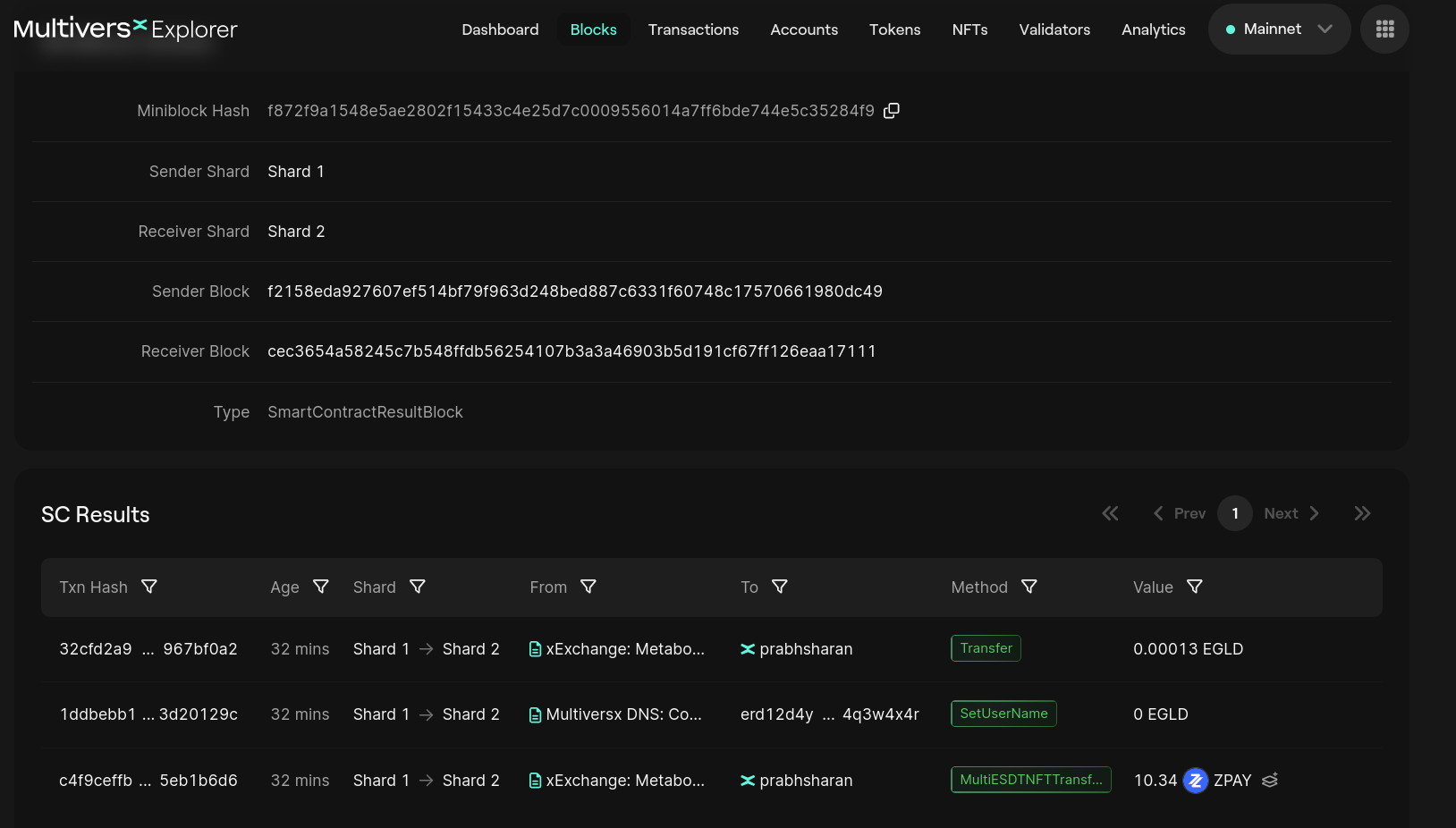Click the ZPAY token logo icon

tap(1196, 781)
